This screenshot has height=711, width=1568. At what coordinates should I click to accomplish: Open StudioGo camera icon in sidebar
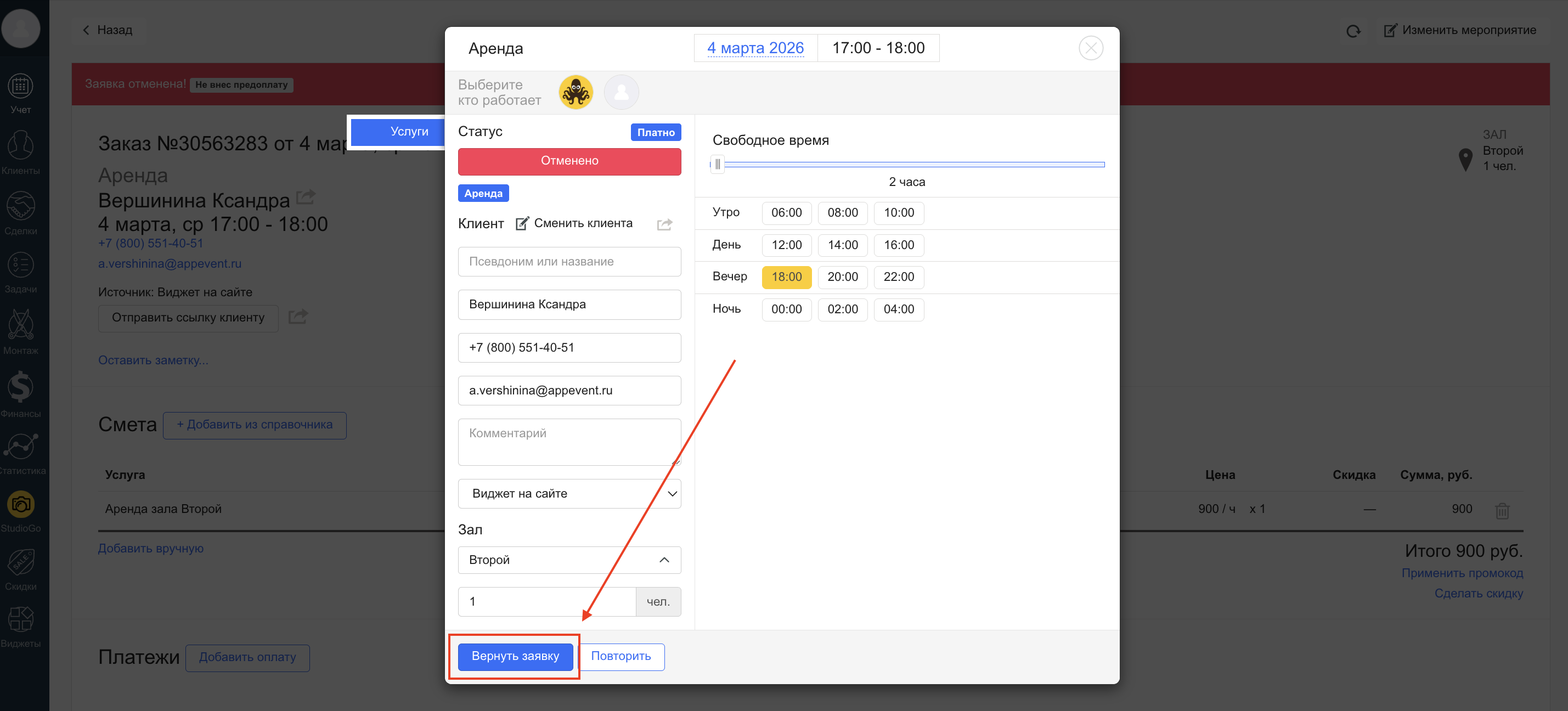point(20,505)
